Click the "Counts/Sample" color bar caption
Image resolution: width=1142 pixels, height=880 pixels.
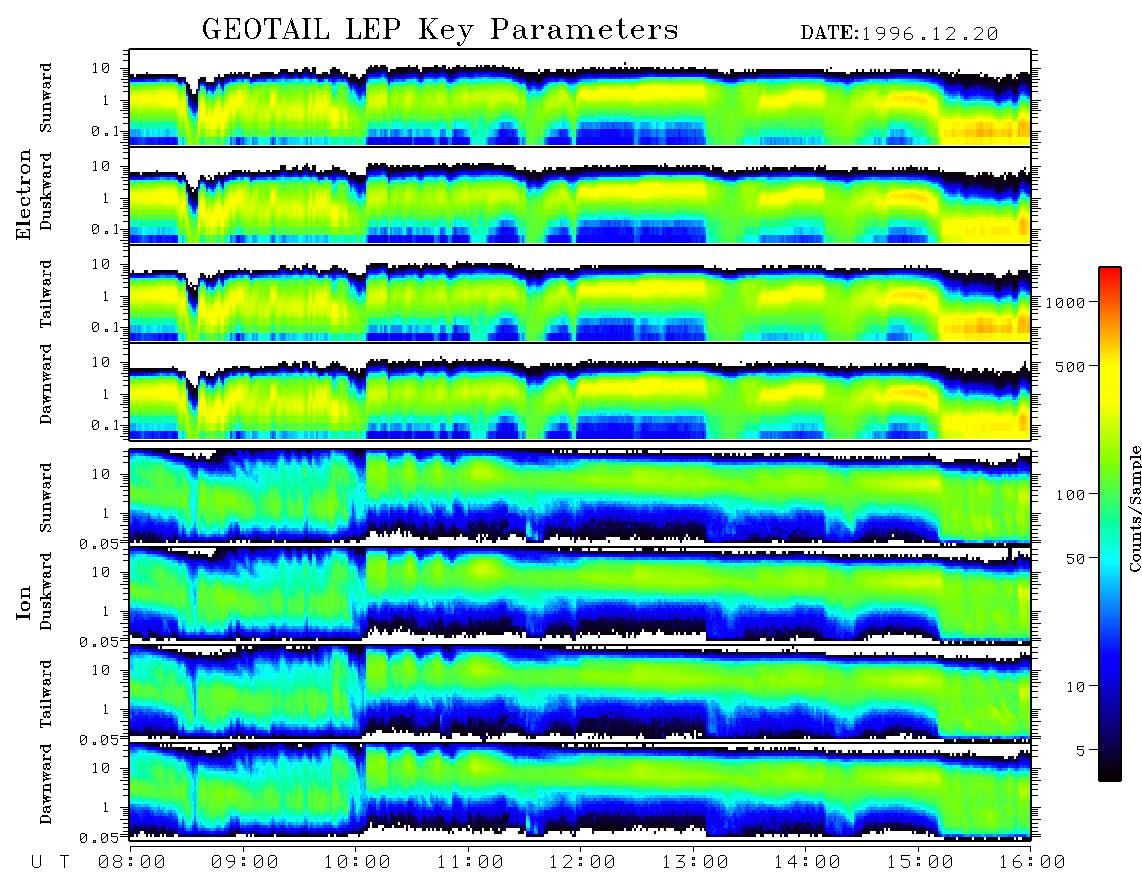pyautogui.click(x=1134, y=508)
